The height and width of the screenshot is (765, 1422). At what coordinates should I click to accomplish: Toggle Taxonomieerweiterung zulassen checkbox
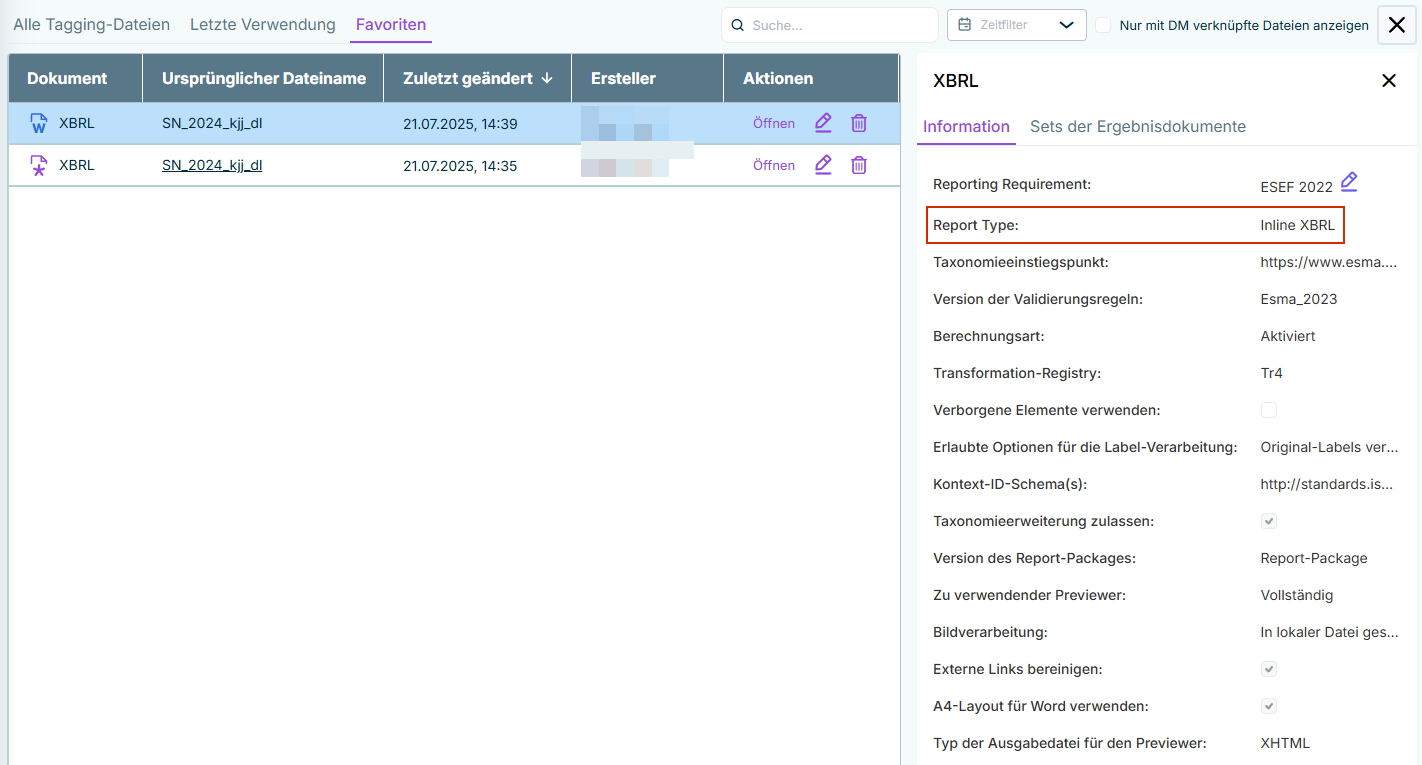pos(1269,521)
